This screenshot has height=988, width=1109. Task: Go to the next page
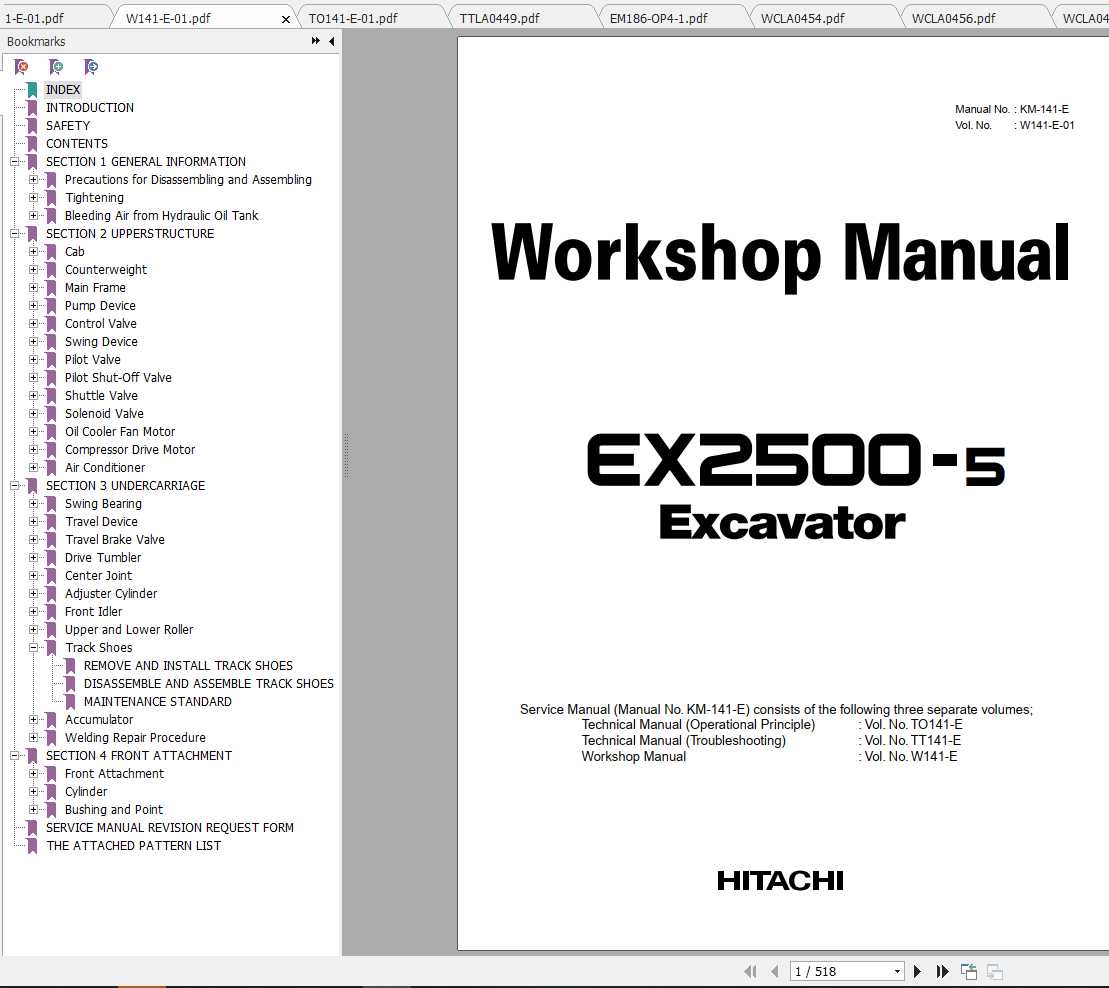click(918, 971)
